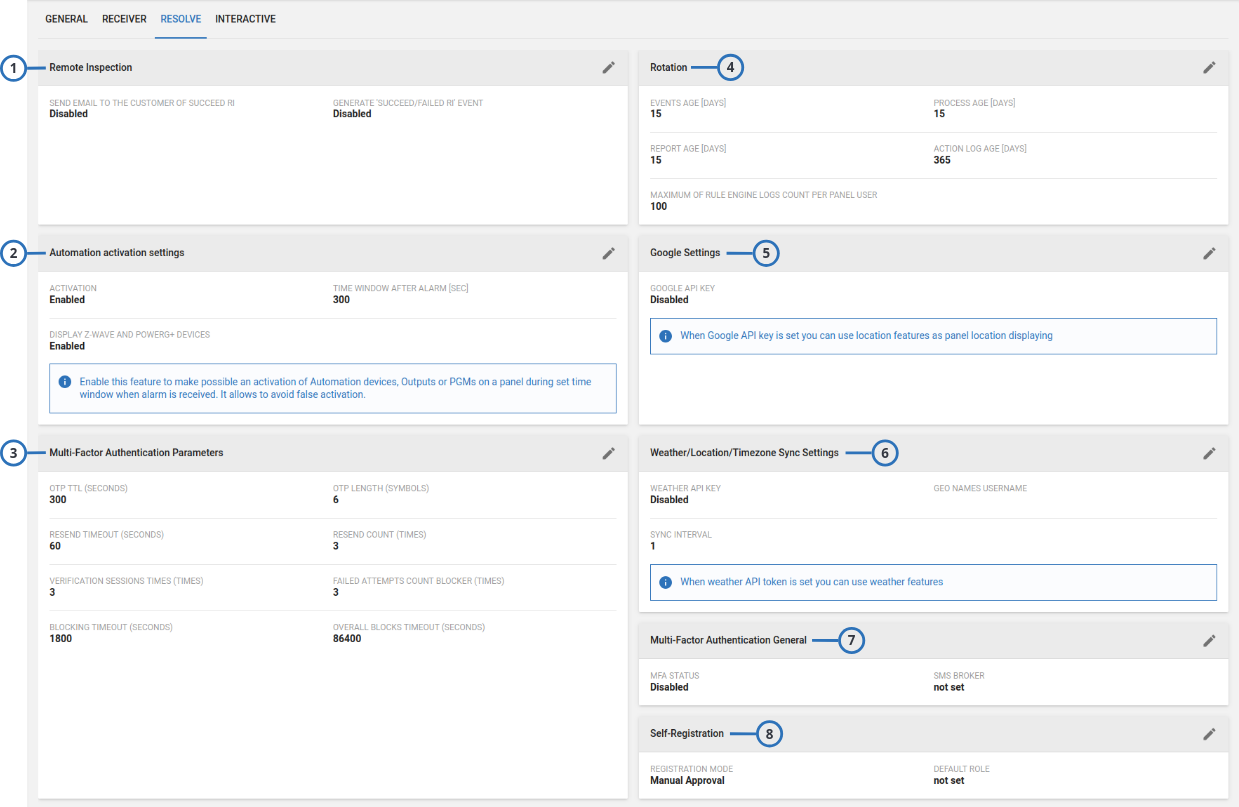Select the Resolve tab
The height and width of the screenshot is (807, 1239).
point(180,19)
